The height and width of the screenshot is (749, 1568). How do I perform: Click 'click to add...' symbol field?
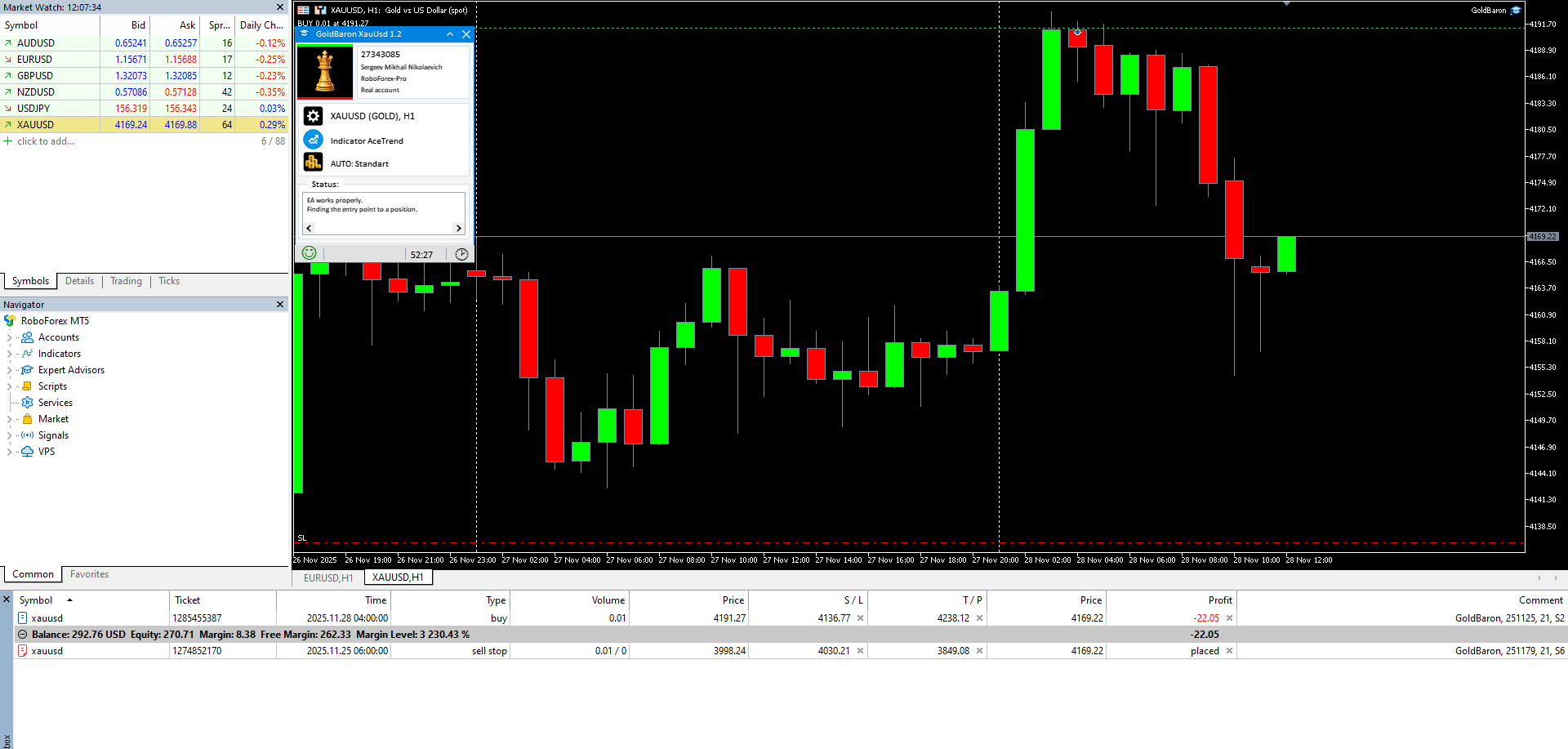coord(46,141)
